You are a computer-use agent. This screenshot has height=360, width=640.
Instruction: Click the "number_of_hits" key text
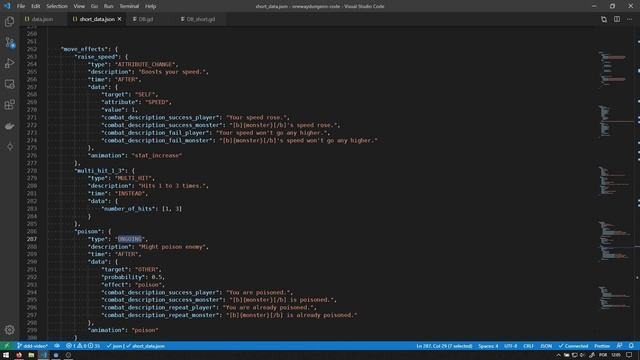[128, 209]
